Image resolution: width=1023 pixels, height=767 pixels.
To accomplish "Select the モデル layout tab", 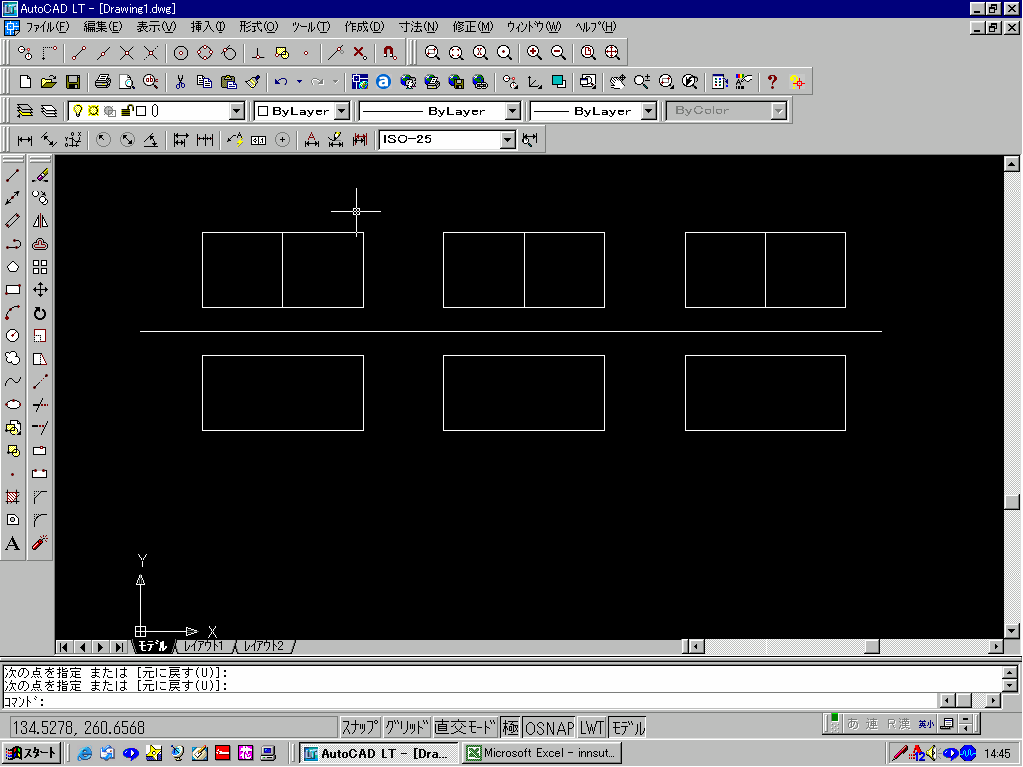I will [x=153, y=646].
